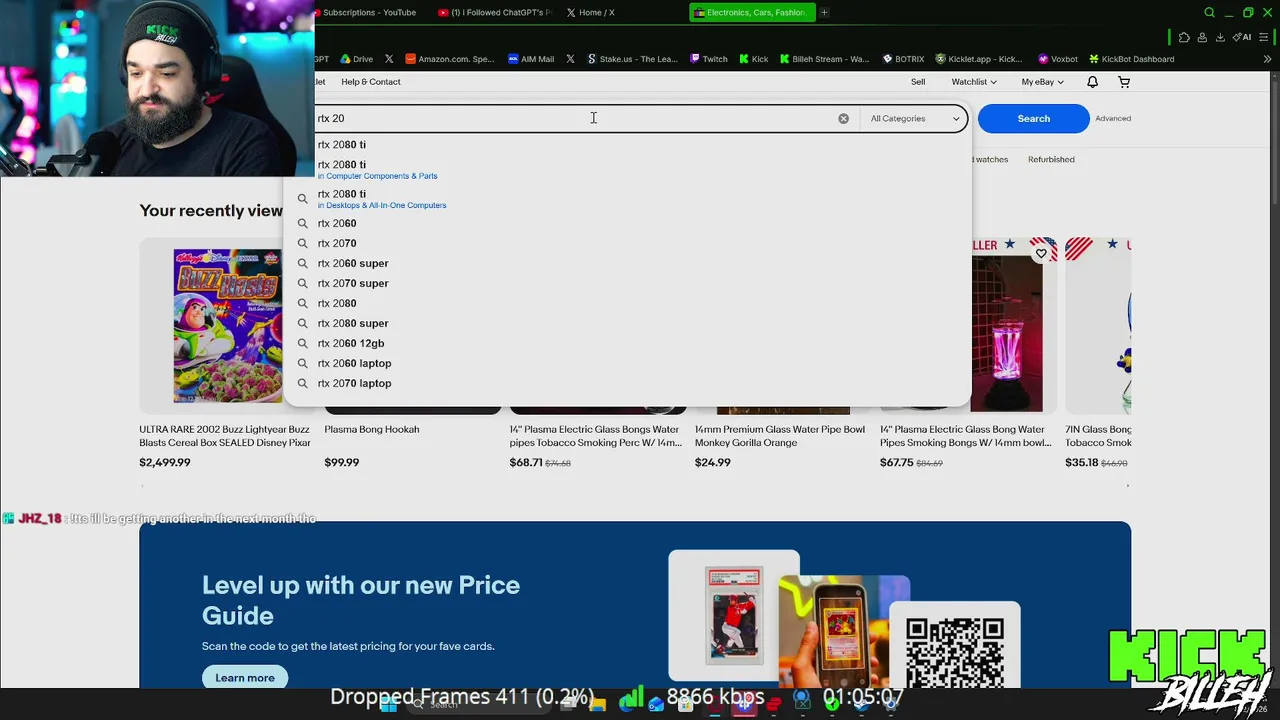Open the Sell link
1280x720 pixels.
tap(918, 82)
